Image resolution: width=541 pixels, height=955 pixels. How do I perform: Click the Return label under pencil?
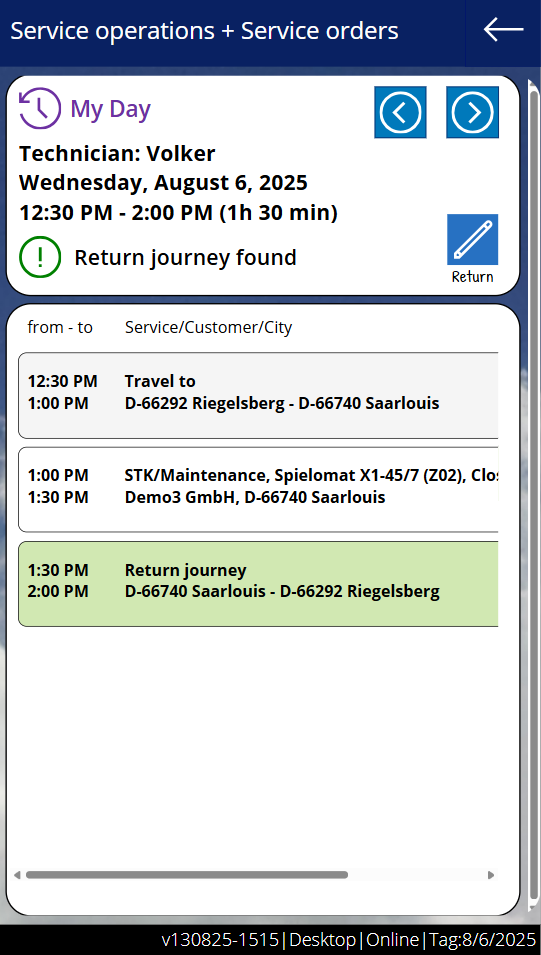472,277
